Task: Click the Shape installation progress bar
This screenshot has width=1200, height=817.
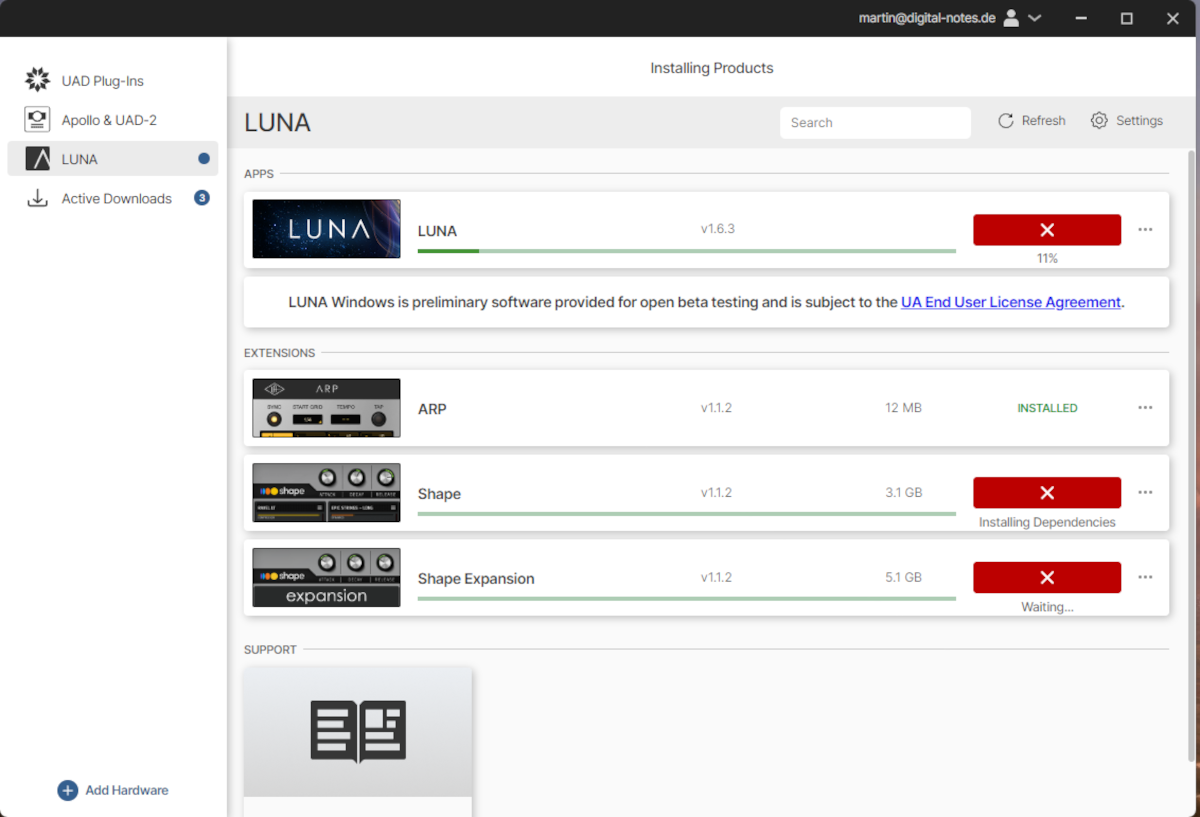Action: tap(686, 514)
